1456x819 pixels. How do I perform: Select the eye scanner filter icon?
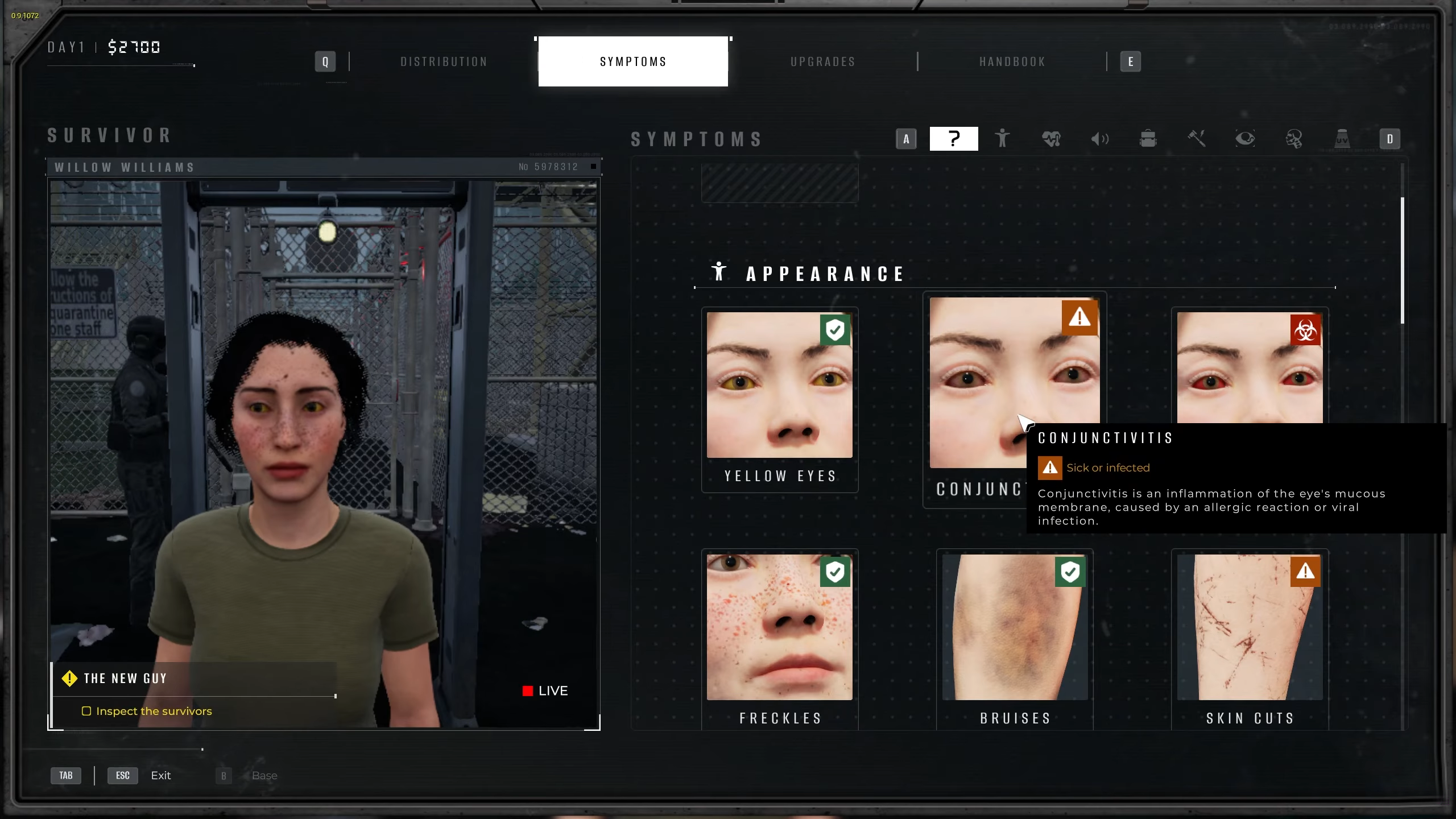click(1245, 139)
